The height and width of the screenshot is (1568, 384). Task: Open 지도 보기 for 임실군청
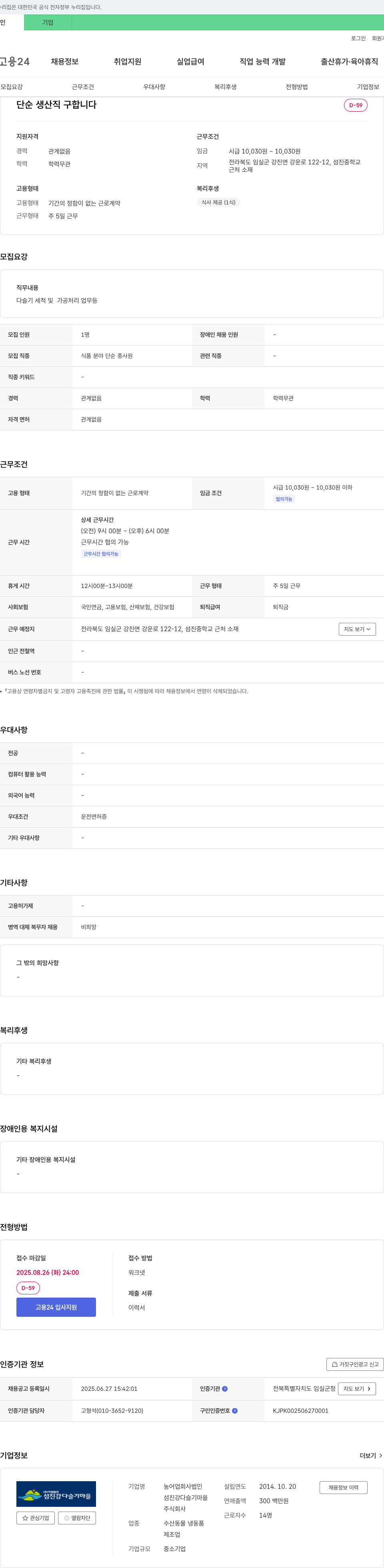(357, 1388)
